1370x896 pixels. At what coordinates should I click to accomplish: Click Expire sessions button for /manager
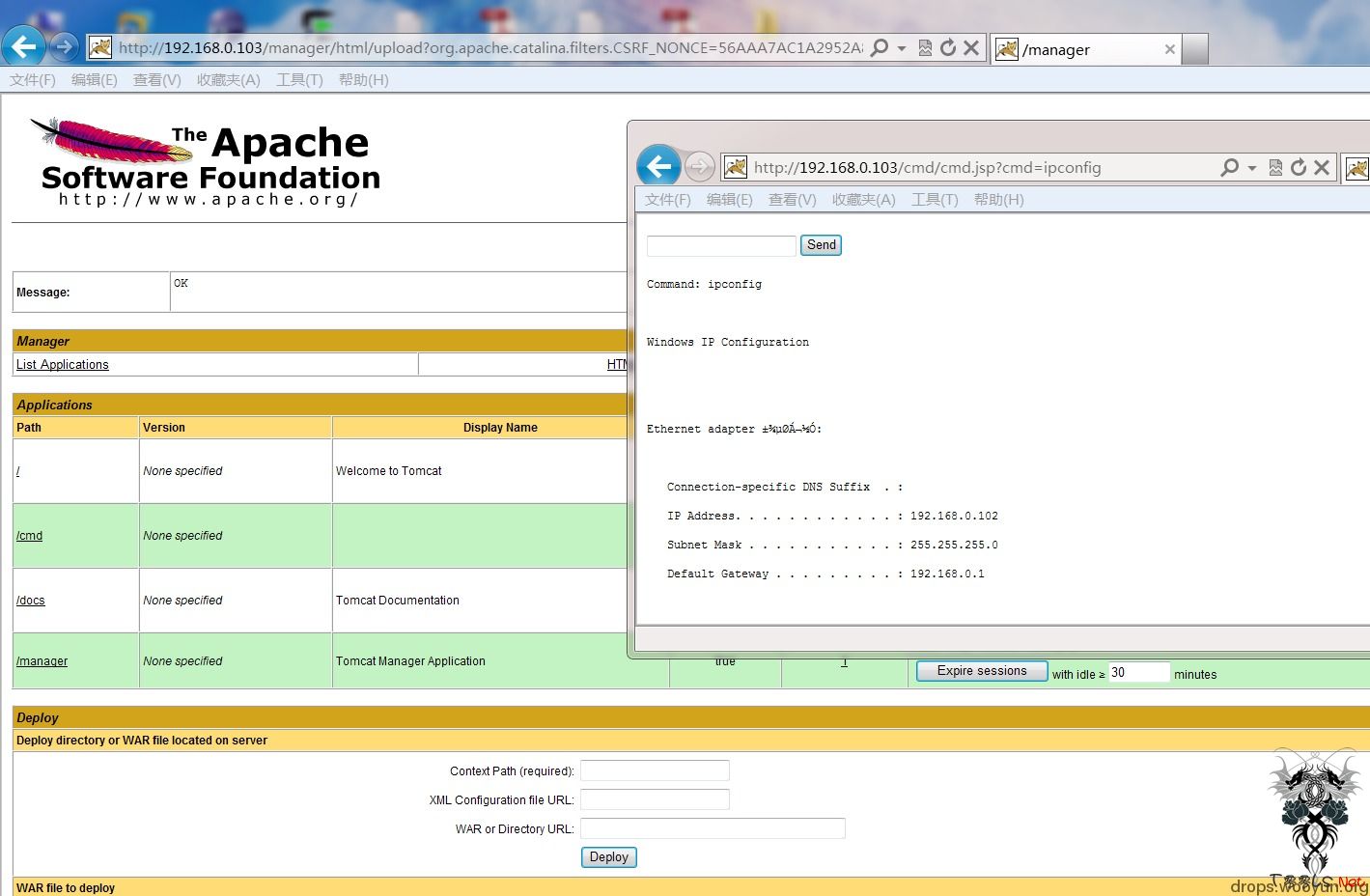click(x=982, y=671)
